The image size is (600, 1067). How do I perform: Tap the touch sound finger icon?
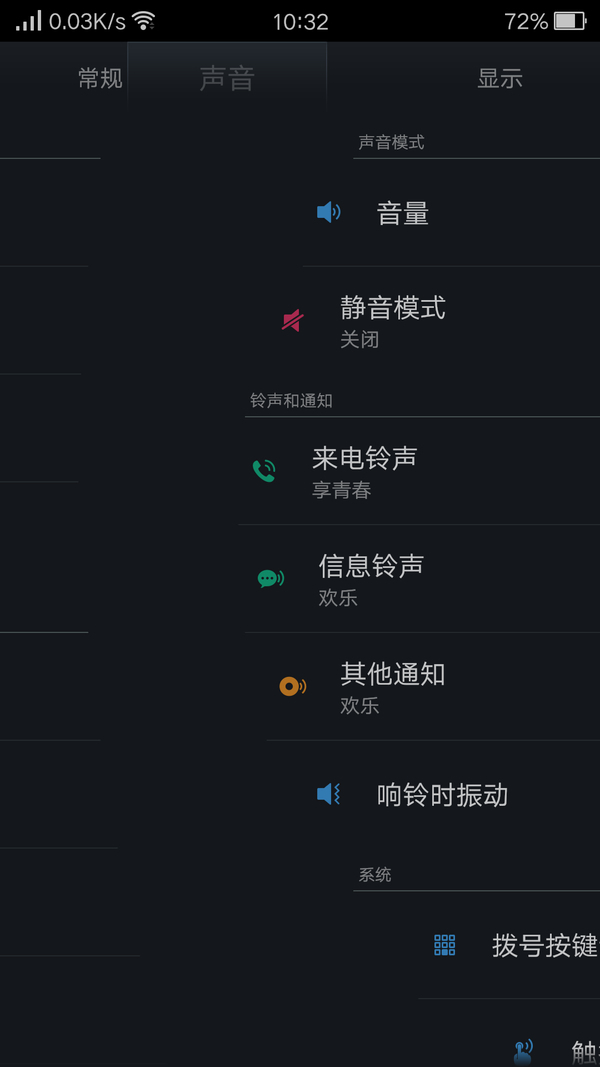[523, 1050]
